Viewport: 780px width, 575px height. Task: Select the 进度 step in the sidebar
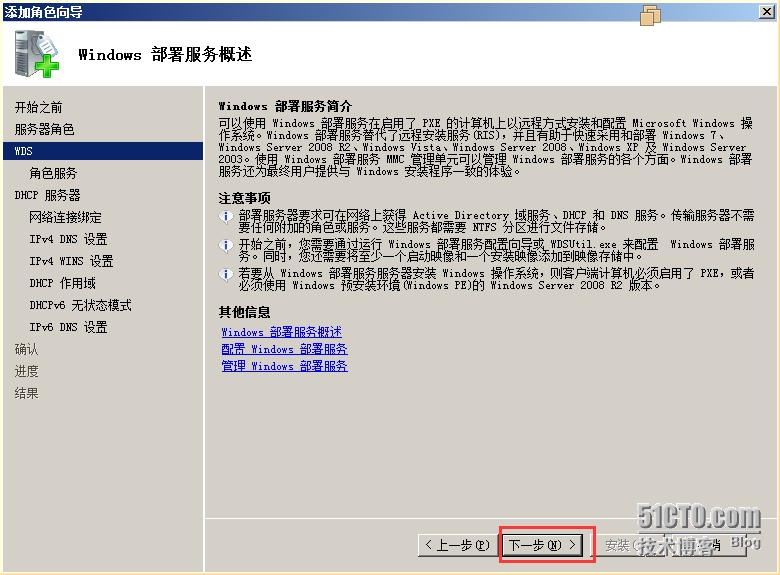tap(26, 371)
